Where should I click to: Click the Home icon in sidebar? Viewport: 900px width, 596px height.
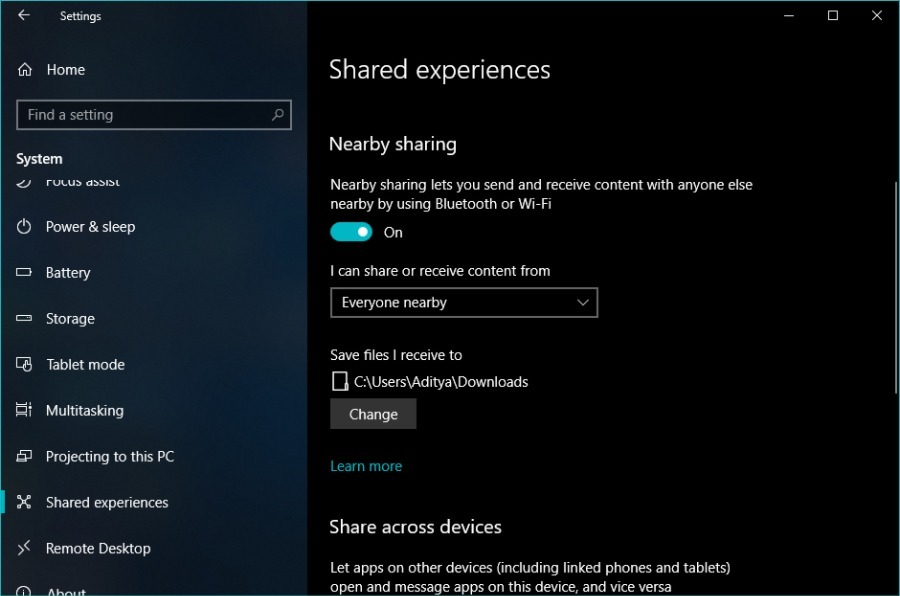(x=25, y=70)
